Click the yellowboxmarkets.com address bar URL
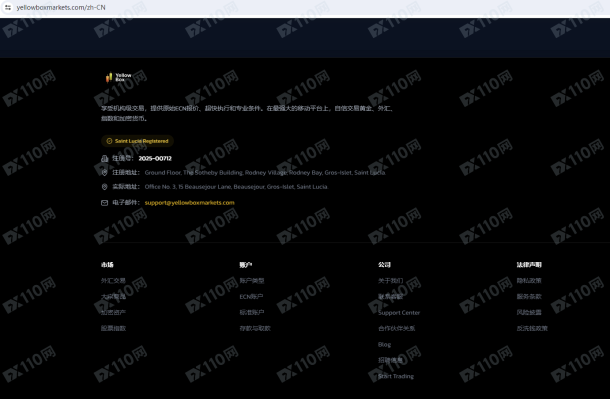This screenshot has width=610, height=399. click(x=61, y=7)
